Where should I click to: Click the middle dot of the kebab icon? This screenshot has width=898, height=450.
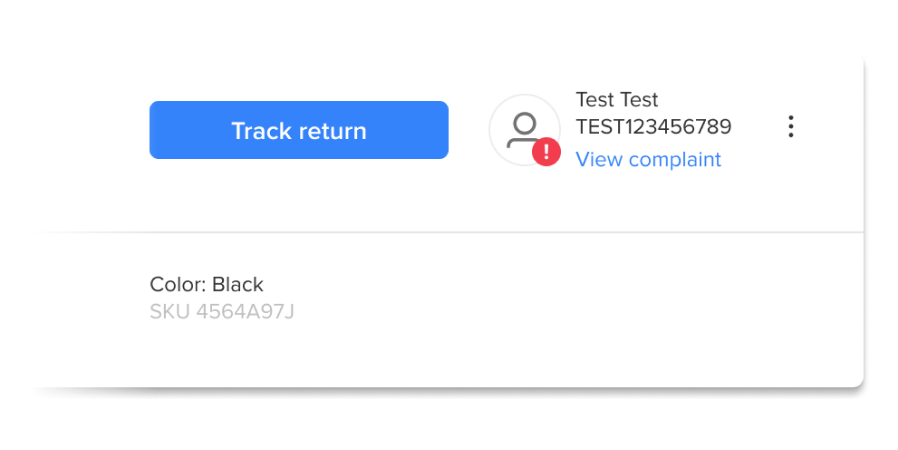pos(791,127)
